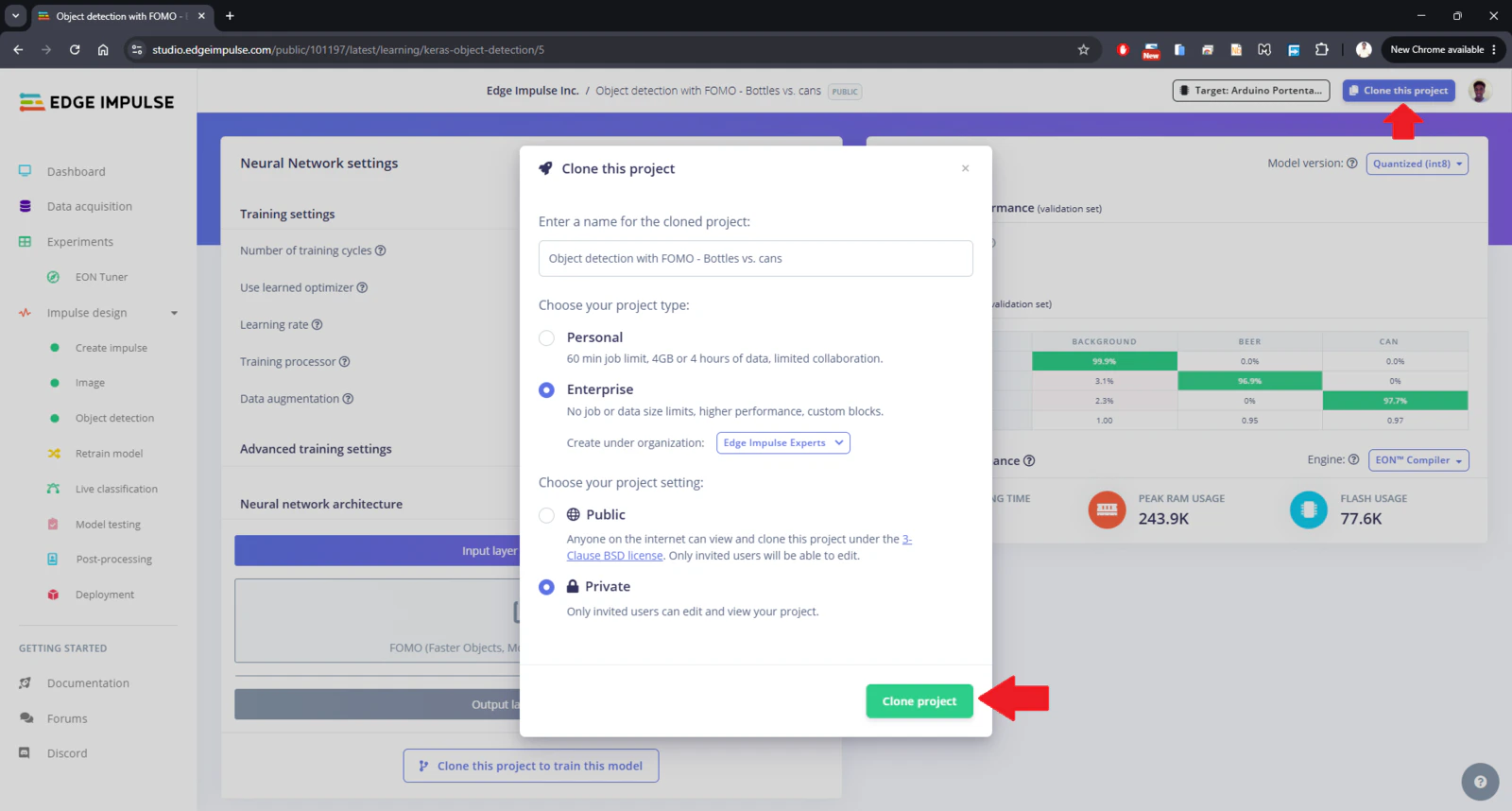Open the help chat bubble button
Image resolution: width=1512 pixels, height=811 pixels.
point(1480,782)
